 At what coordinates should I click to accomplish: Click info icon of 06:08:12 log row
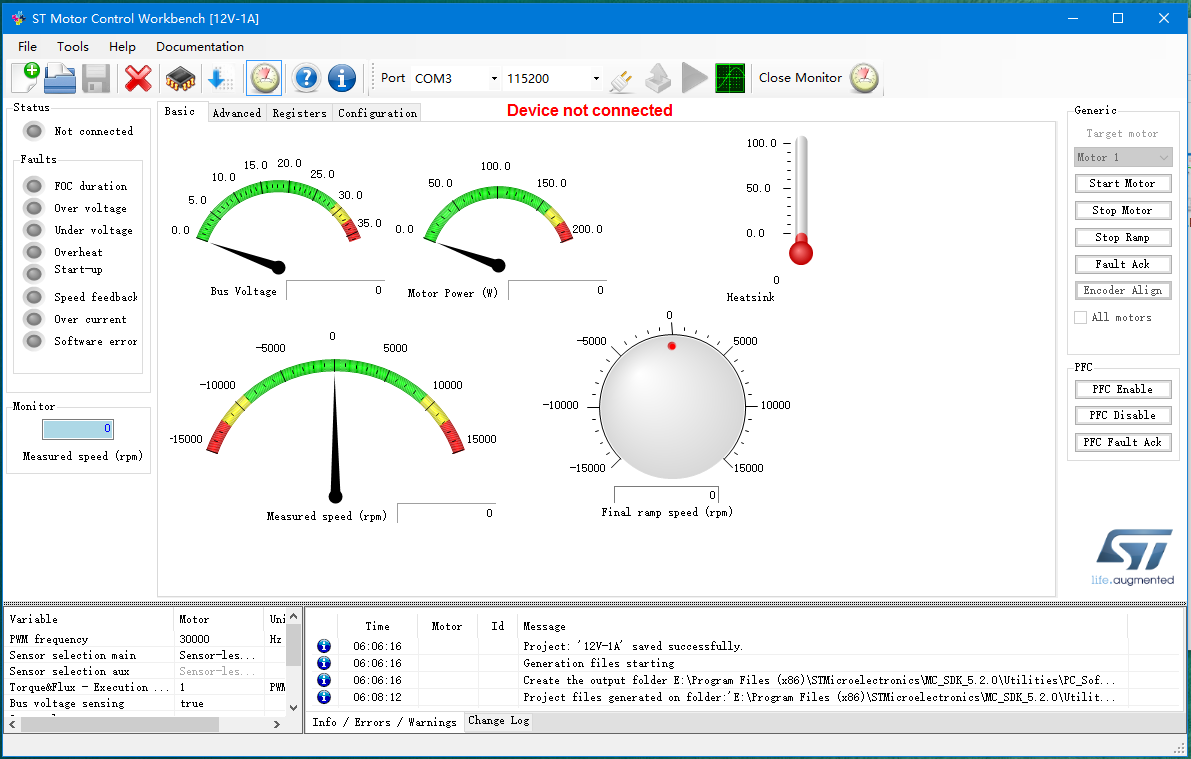pyautogui.click(x=324, y=697)
